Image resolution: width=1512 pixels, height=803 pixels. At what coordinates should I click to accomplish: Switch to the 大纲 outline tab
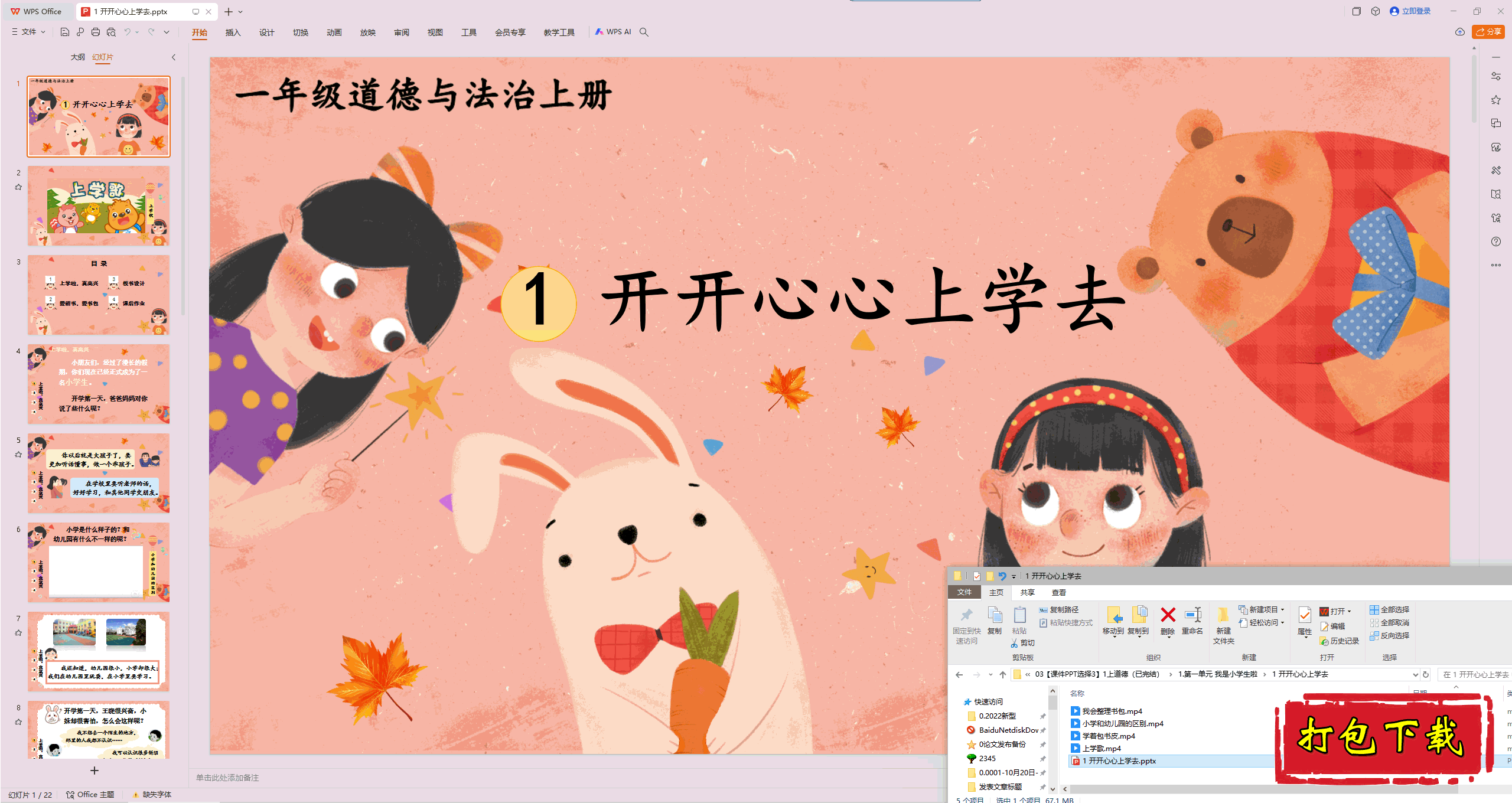coord(77,57)
